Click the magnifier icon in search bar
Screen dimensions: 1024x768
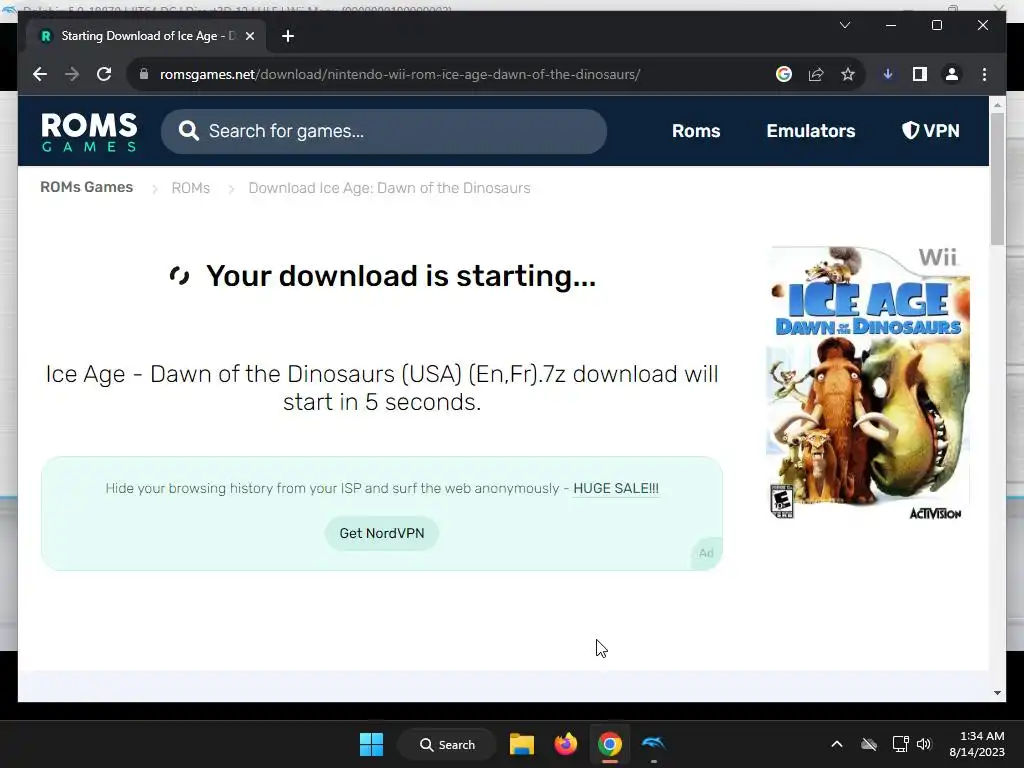point(189,131)
